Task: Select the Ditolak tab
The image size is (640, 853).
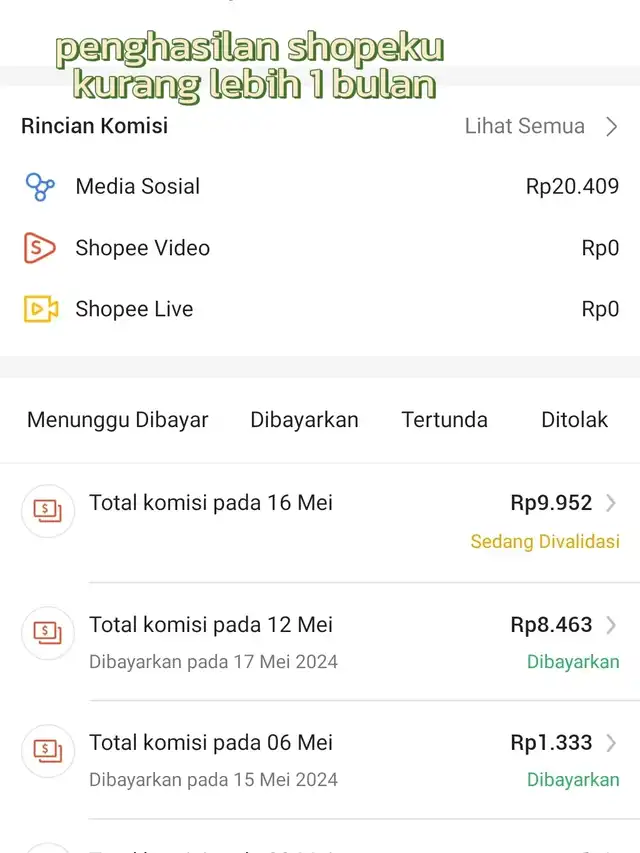Action: [575, 420]
